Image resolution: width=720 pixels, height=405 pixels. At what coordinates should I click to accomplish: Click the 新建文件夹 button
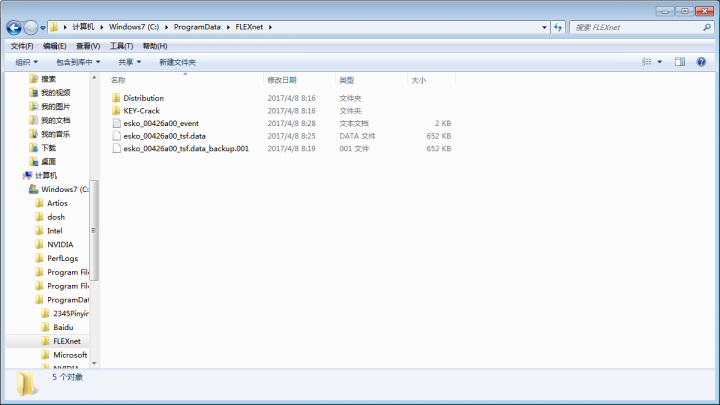click(177, 62)
